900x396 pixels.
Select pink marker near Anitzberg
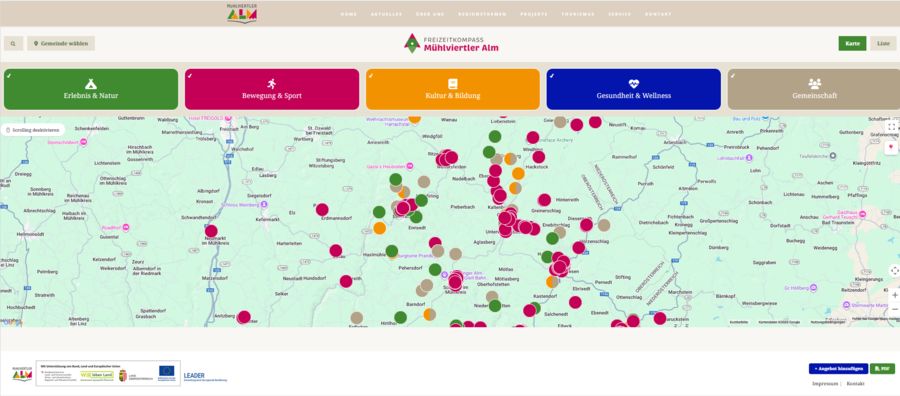(x=244, y=317)
